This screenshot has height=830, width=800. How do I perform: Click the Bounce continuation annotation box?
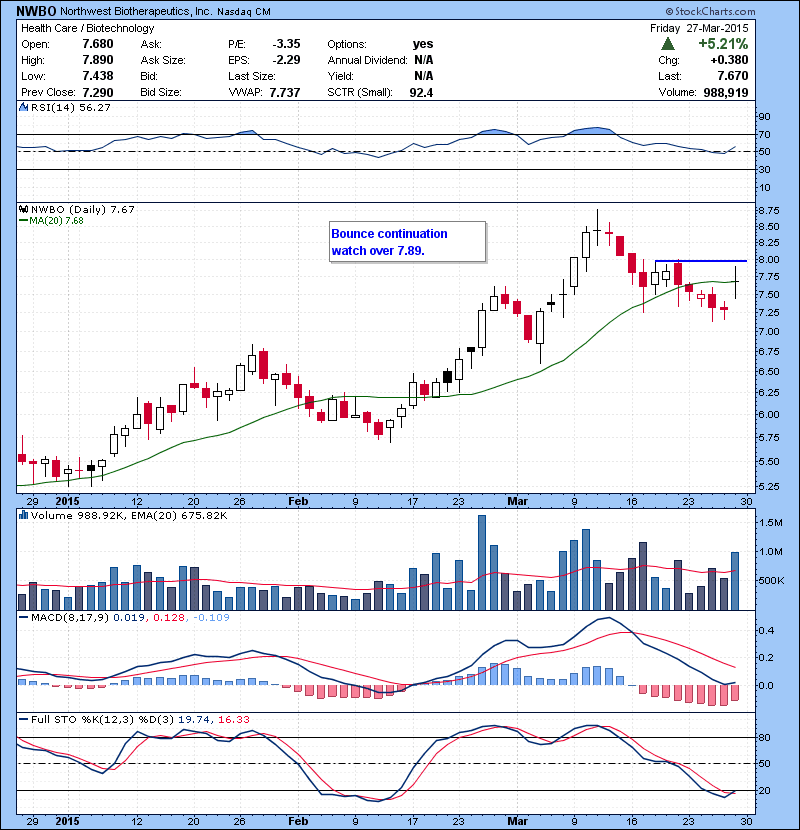pyautogui.click(x=407, y=241)
